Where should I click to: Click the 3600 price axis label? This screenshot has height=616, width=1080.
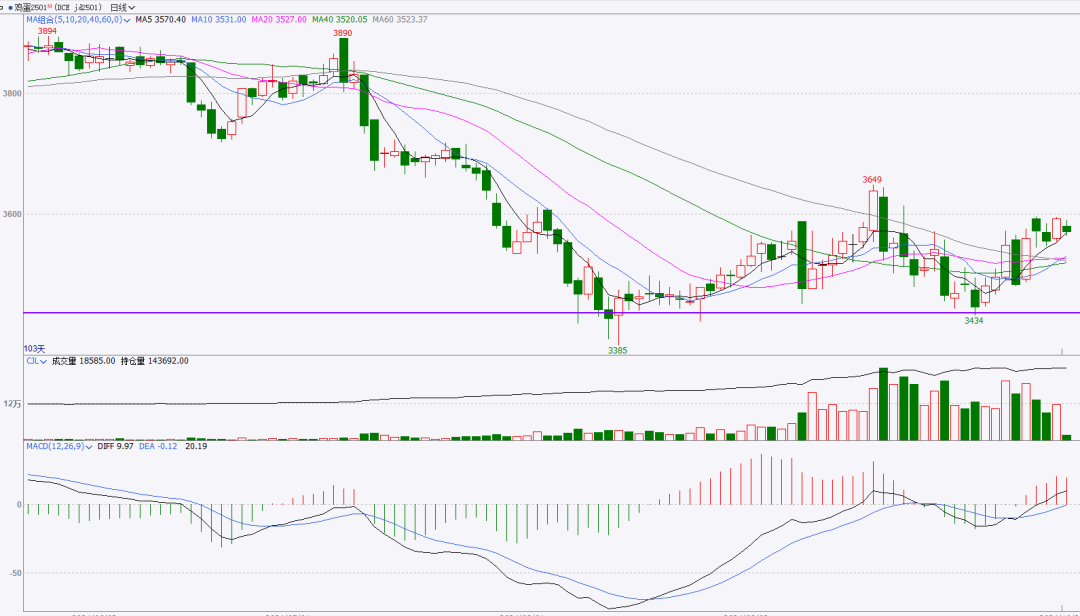tap(14, 214)
